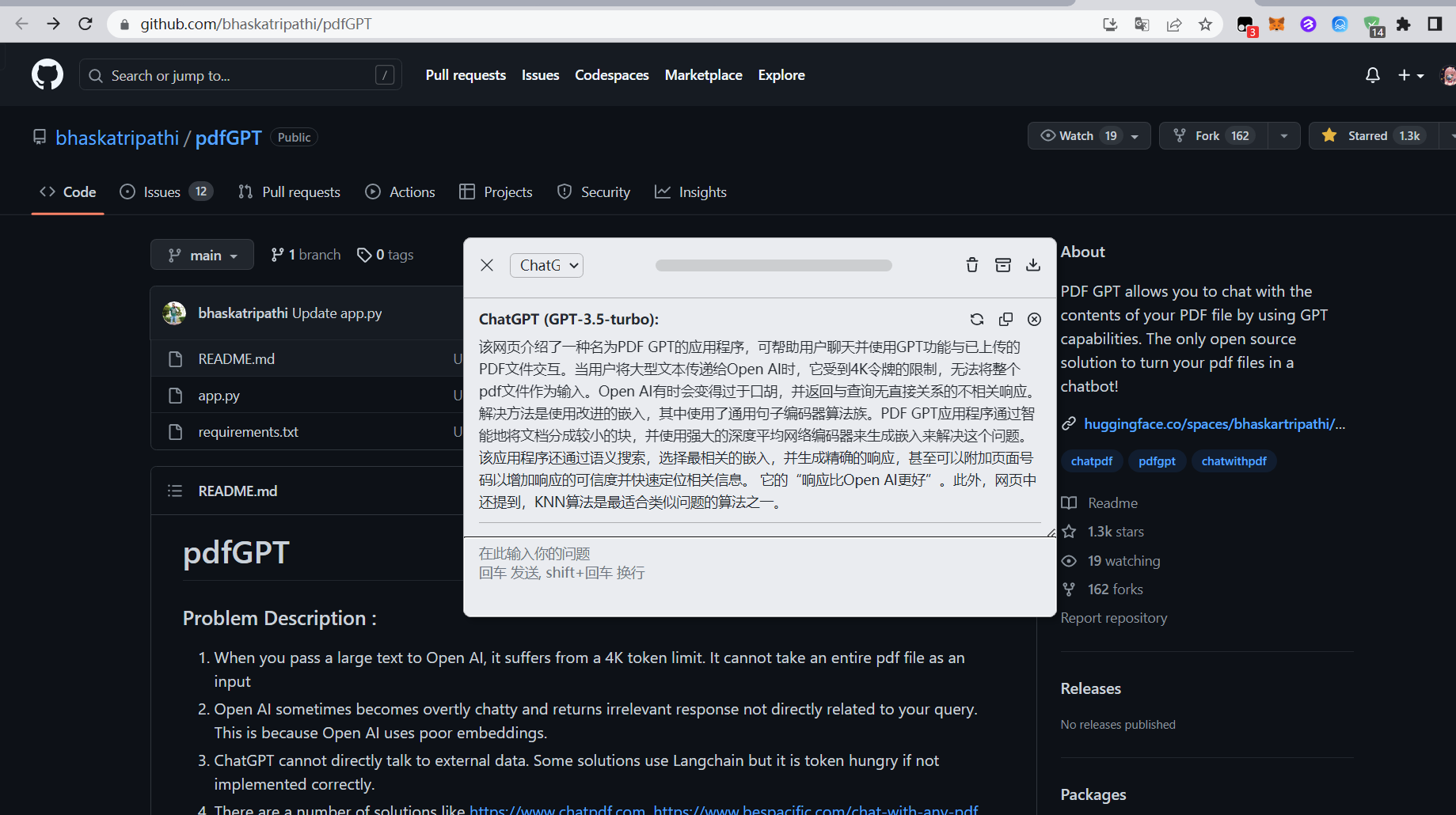1456x815 pixels.
Task: Reload the page in browser toolbar
Action: coord(86,24)
